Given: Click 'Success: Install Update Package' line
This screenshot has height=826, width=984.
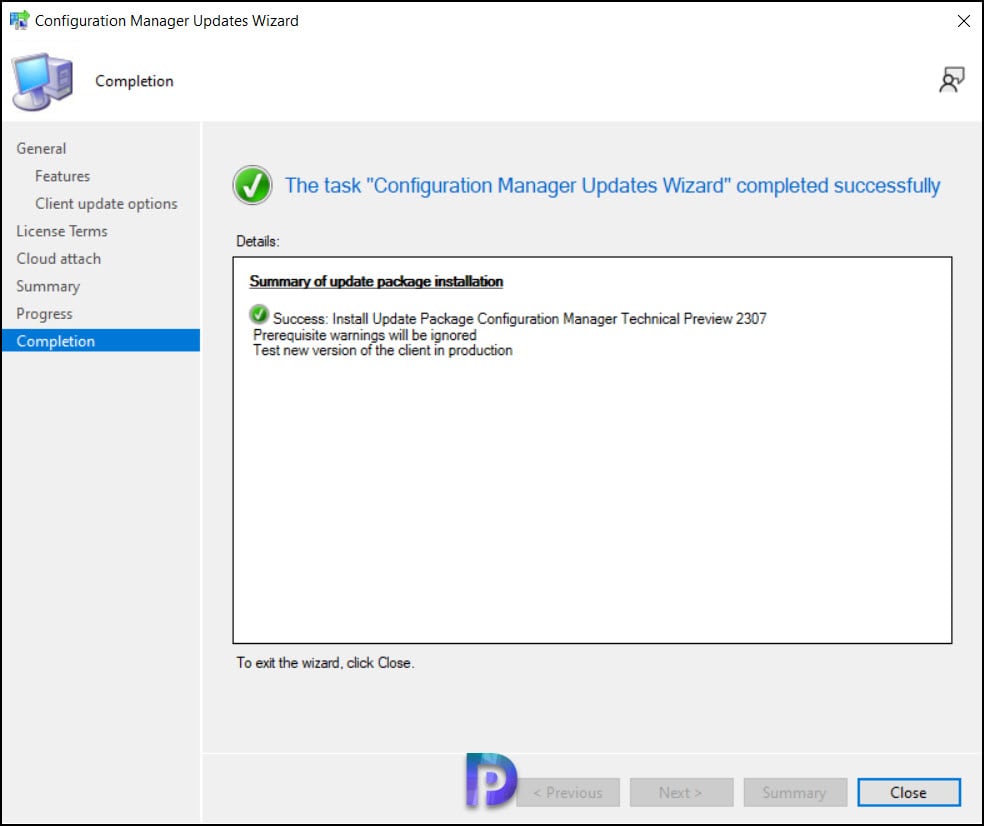Looking at the screenshot, I should point(520,319).
